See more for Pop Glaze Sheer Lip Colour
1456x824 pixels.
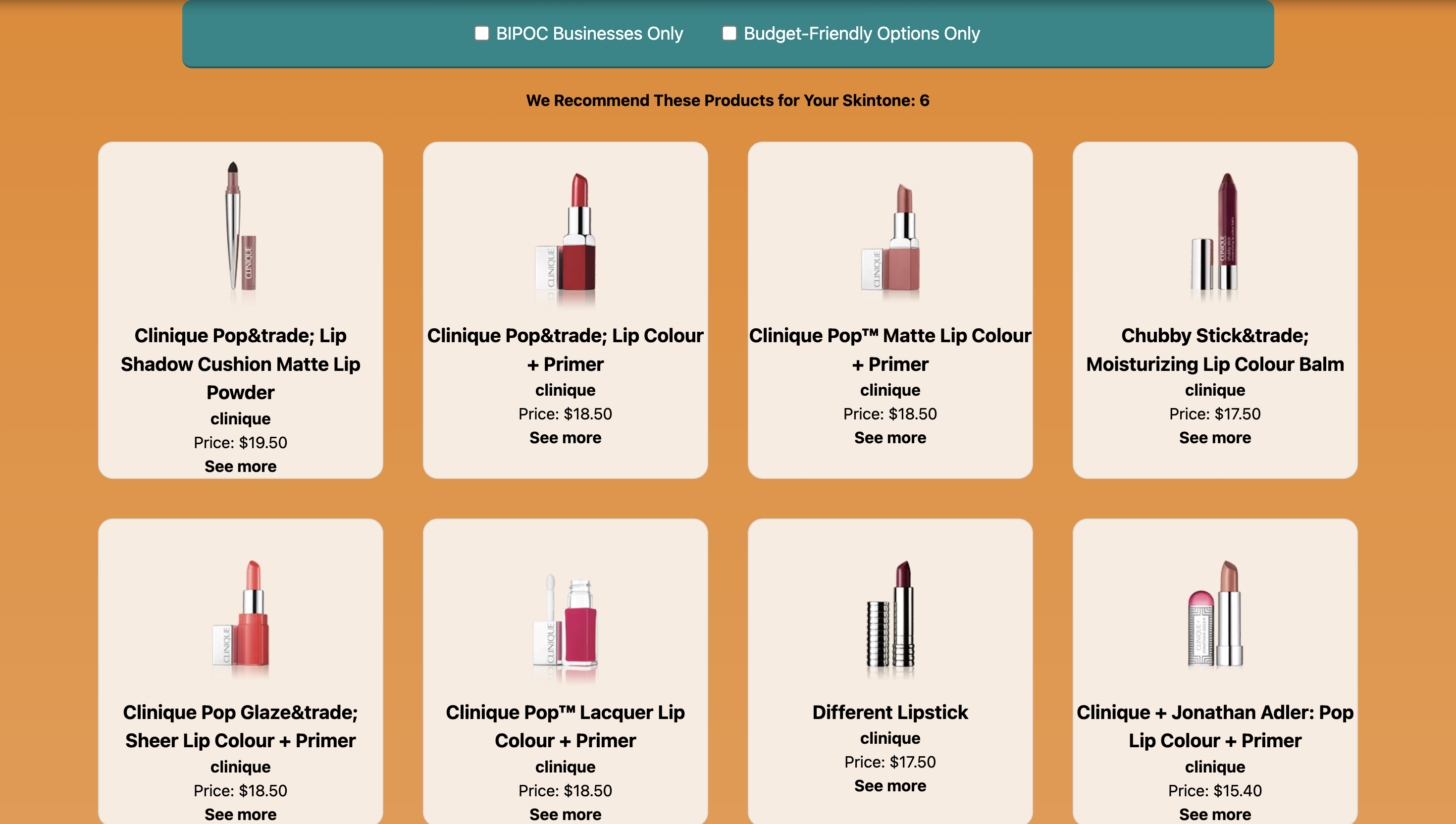click(x=241, y=814)
